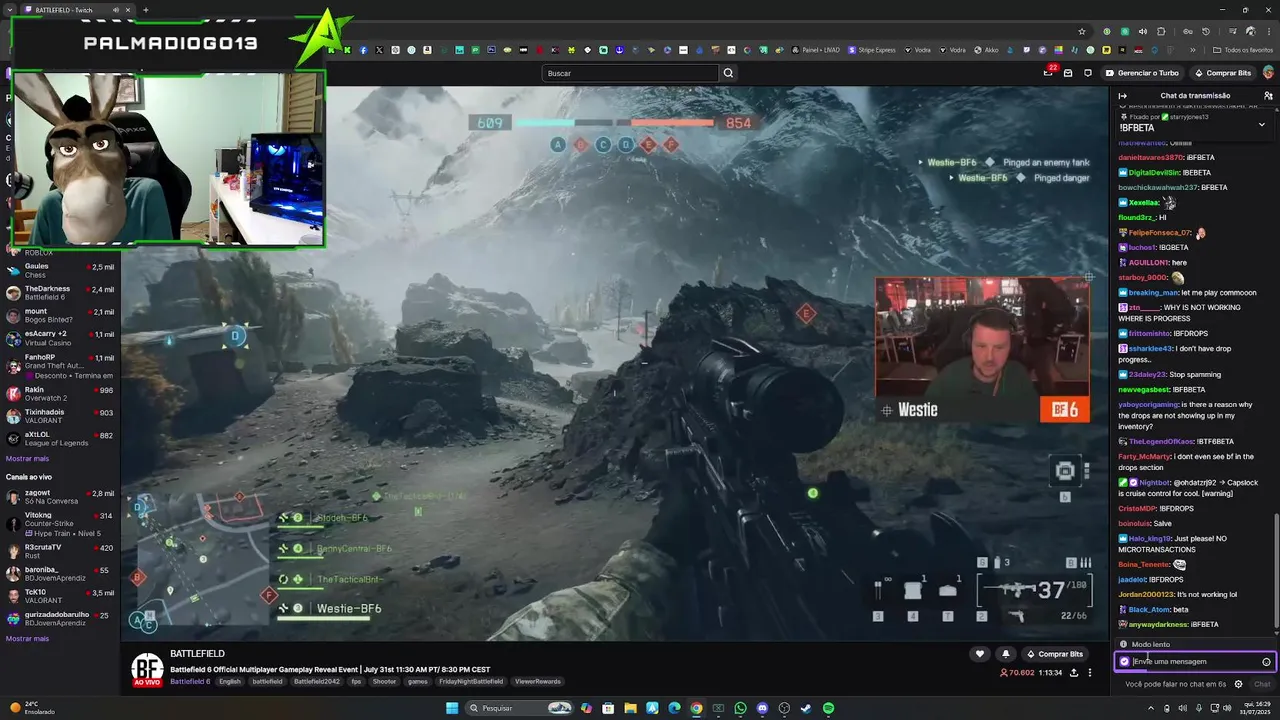Click the Chat send button
The height and width of the screenshot is (720, 1280).
1262,684
